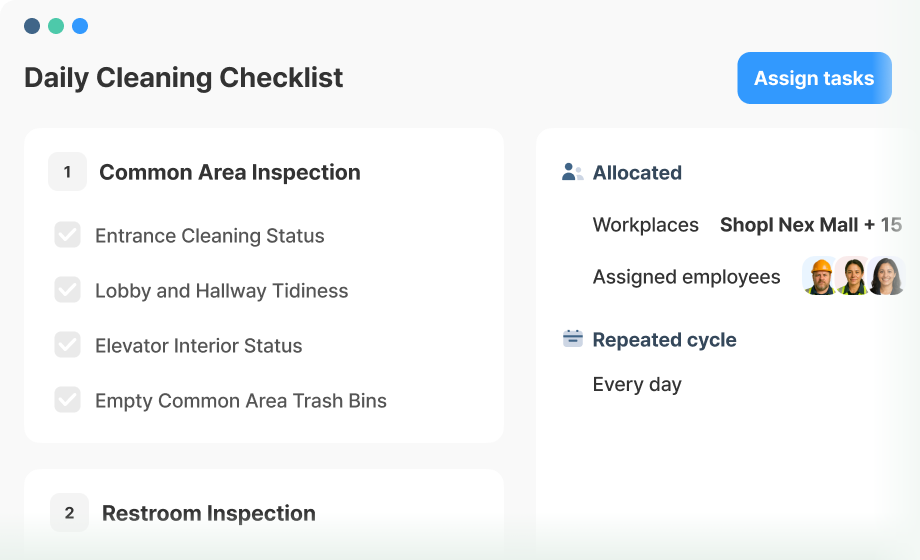The image size is (920, 560).
Task: Click the section number 2 badge
Action: click(x=69, y=512)
